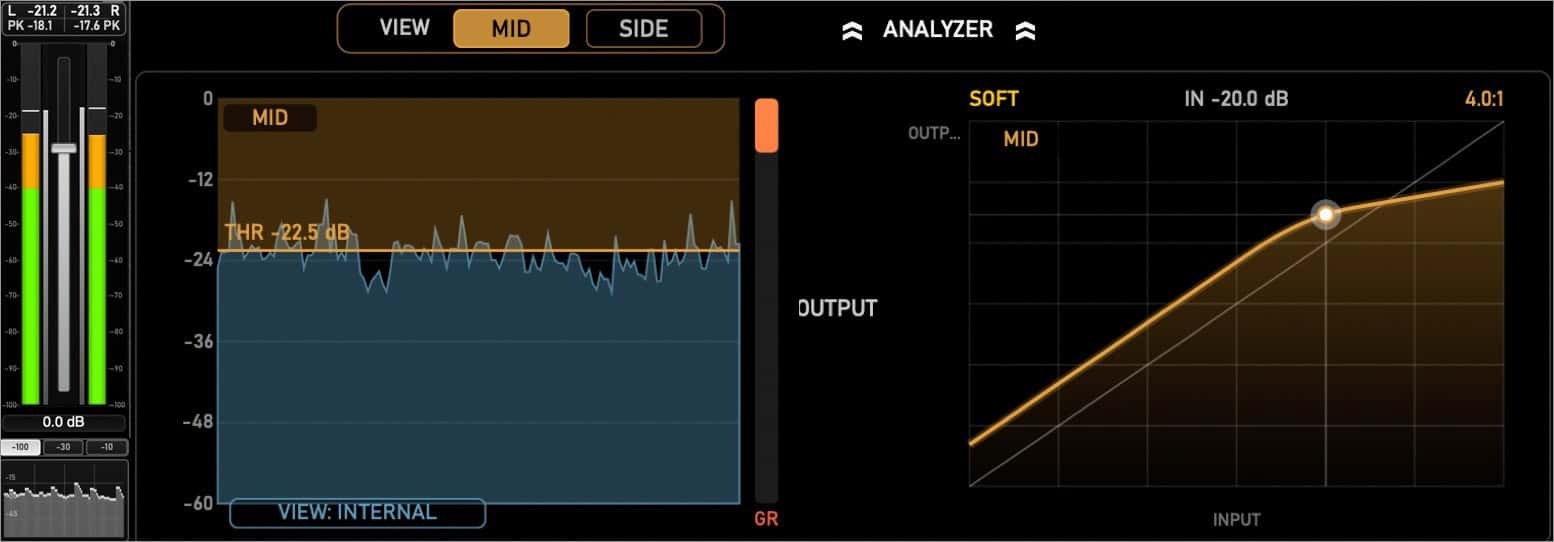The width and height of the screenshot is (1554, 542).
Task: Collapse analyzer using right double-chevron icon
Action: (x=1025, y=31)
